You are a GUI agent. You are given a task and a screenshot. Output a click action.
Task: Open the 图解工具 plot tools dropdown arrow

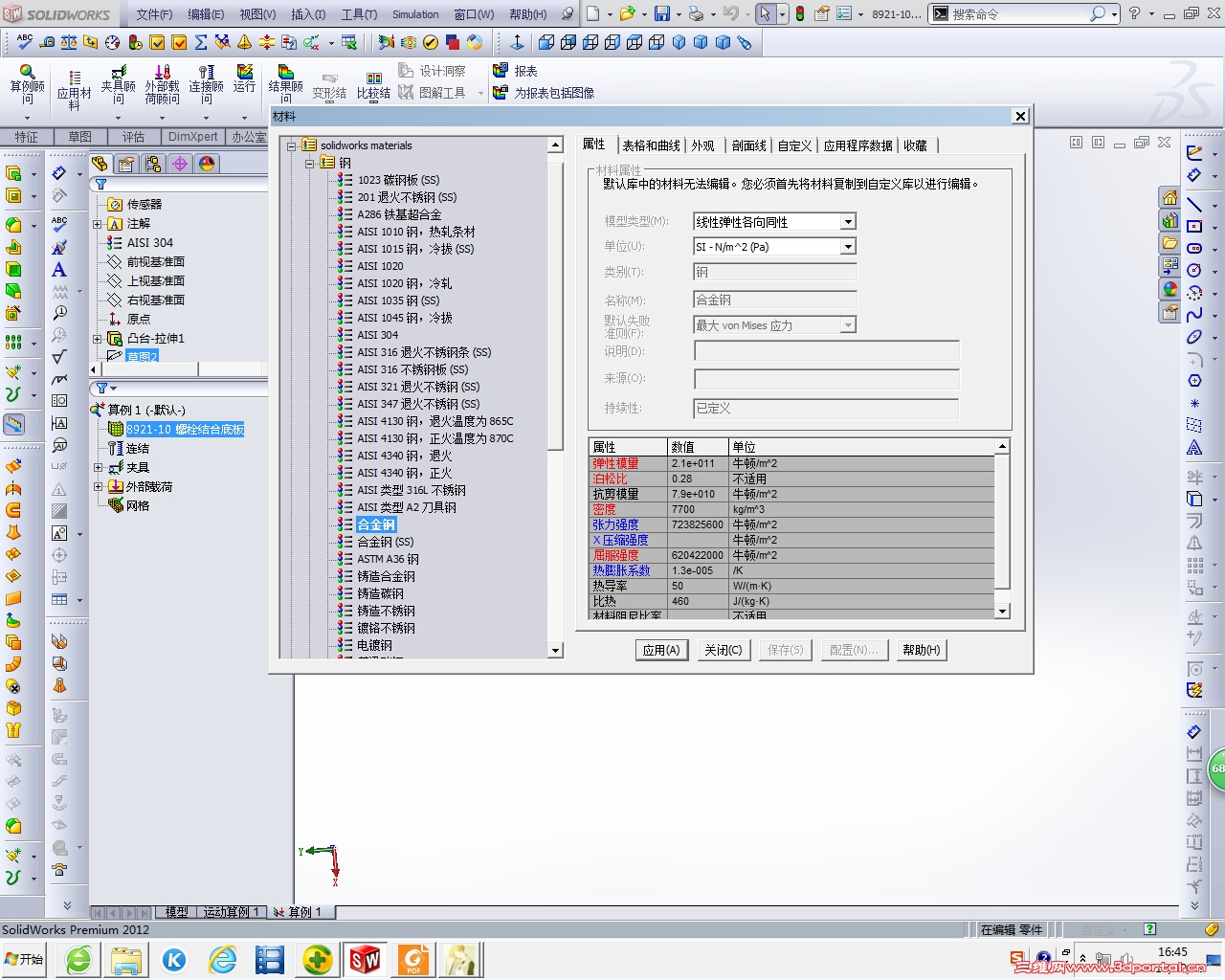pyautogui.click(x=480, y=93)
